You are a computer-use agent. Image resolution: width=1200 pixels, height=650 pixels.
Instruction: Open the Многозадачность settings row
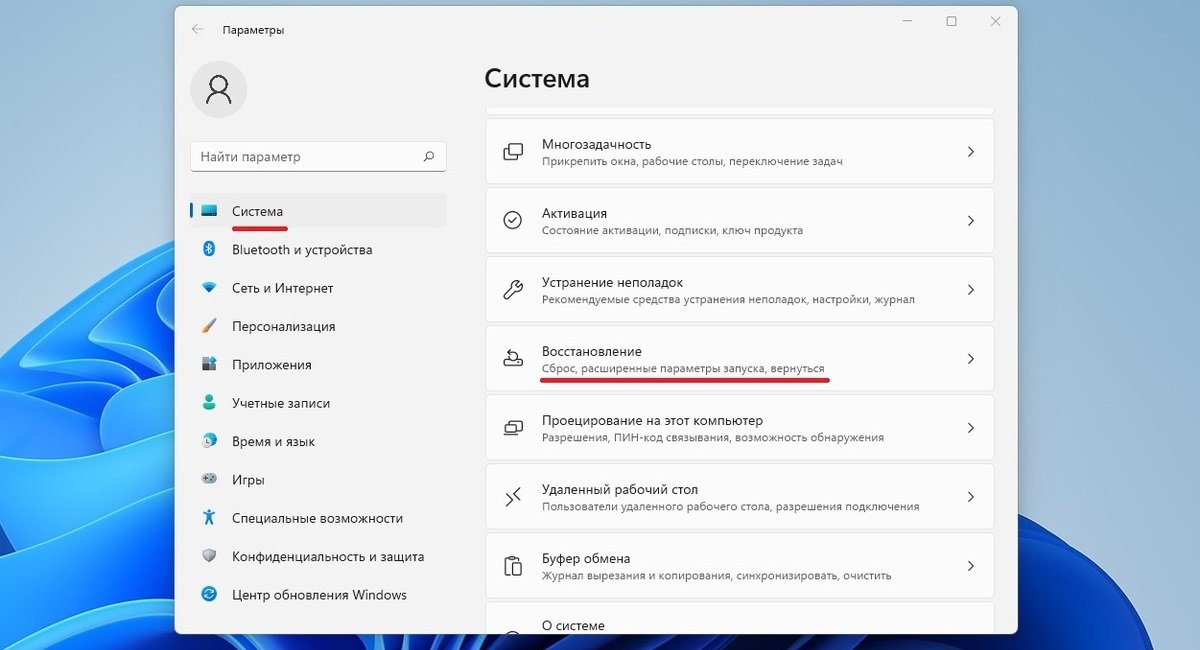(x=740, y=152)
